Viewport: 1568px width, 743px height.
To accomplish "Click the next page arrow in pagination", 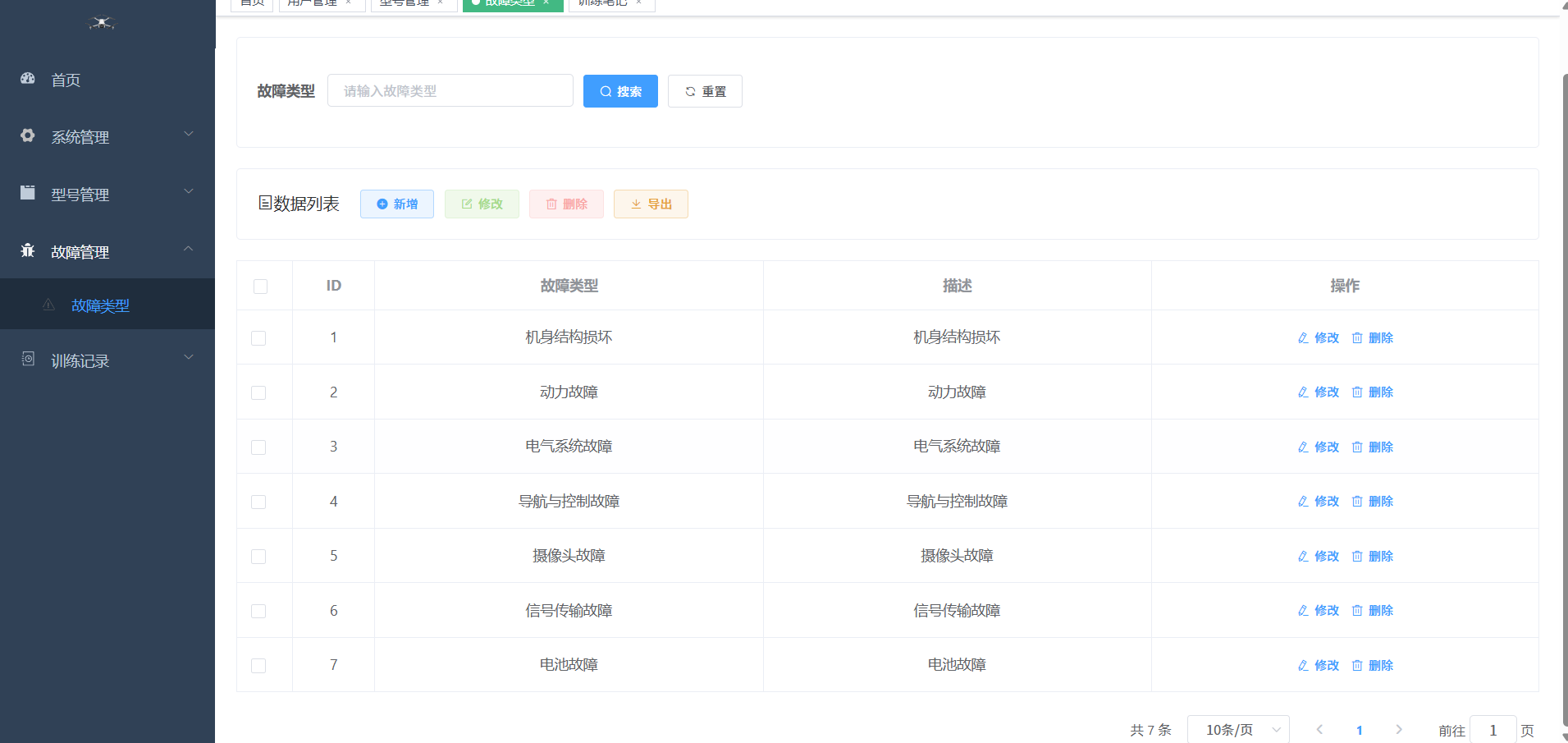I will (x=1398, y=729).
